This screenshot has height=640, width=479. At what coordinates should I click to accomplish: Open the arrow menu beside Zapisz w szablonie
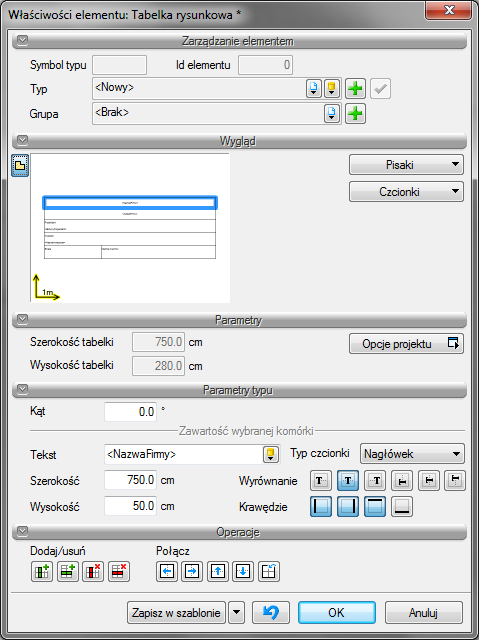tap(237, 613)
